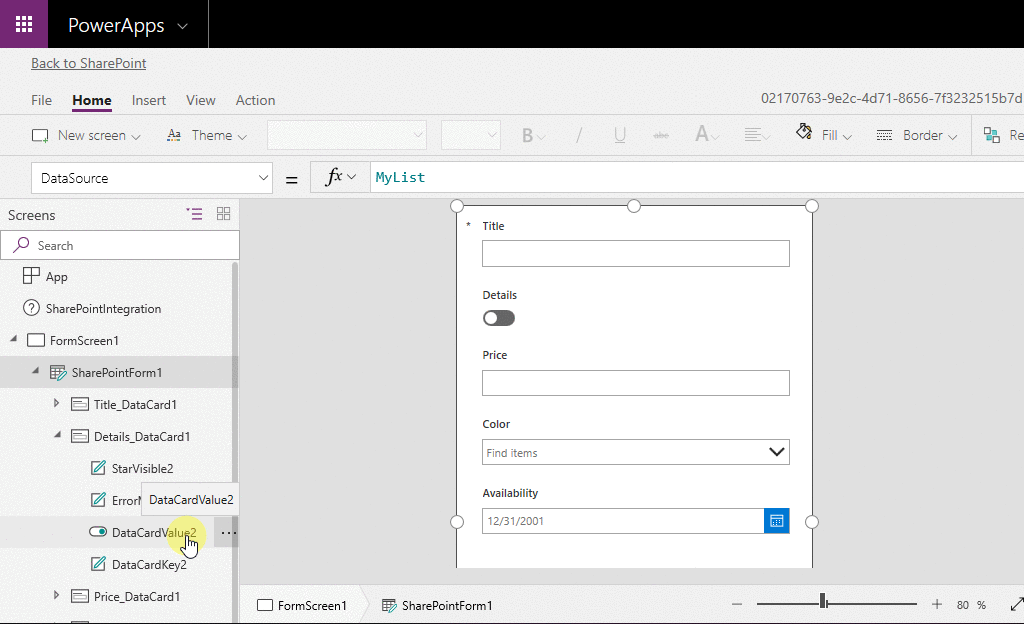Click the tree panel scrollbar

pos(235,441)
